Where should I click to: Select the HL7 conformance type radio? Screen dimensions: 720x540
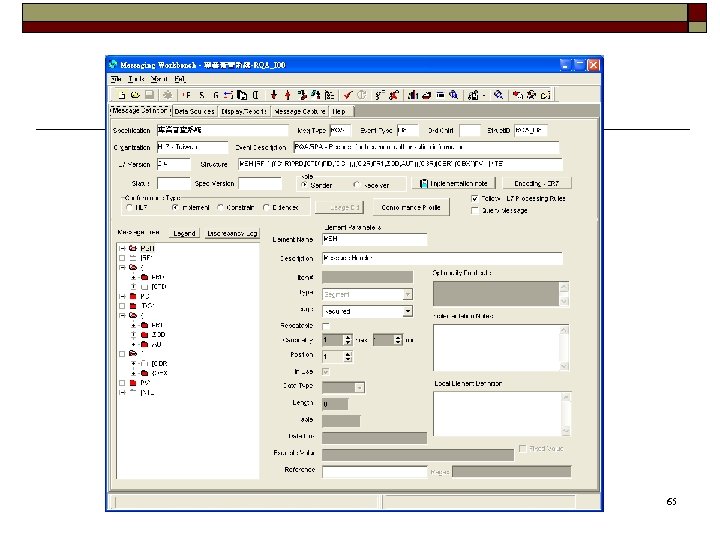pos(129,208)
